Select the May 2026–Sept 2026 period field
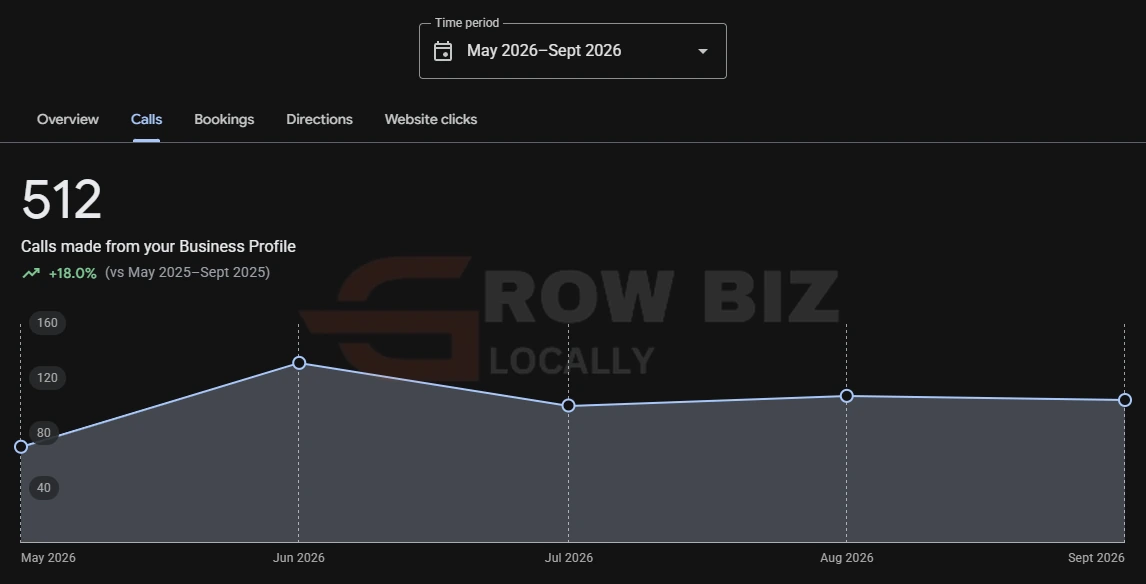This screenshot has width=1146, height=584. point(572,51)
